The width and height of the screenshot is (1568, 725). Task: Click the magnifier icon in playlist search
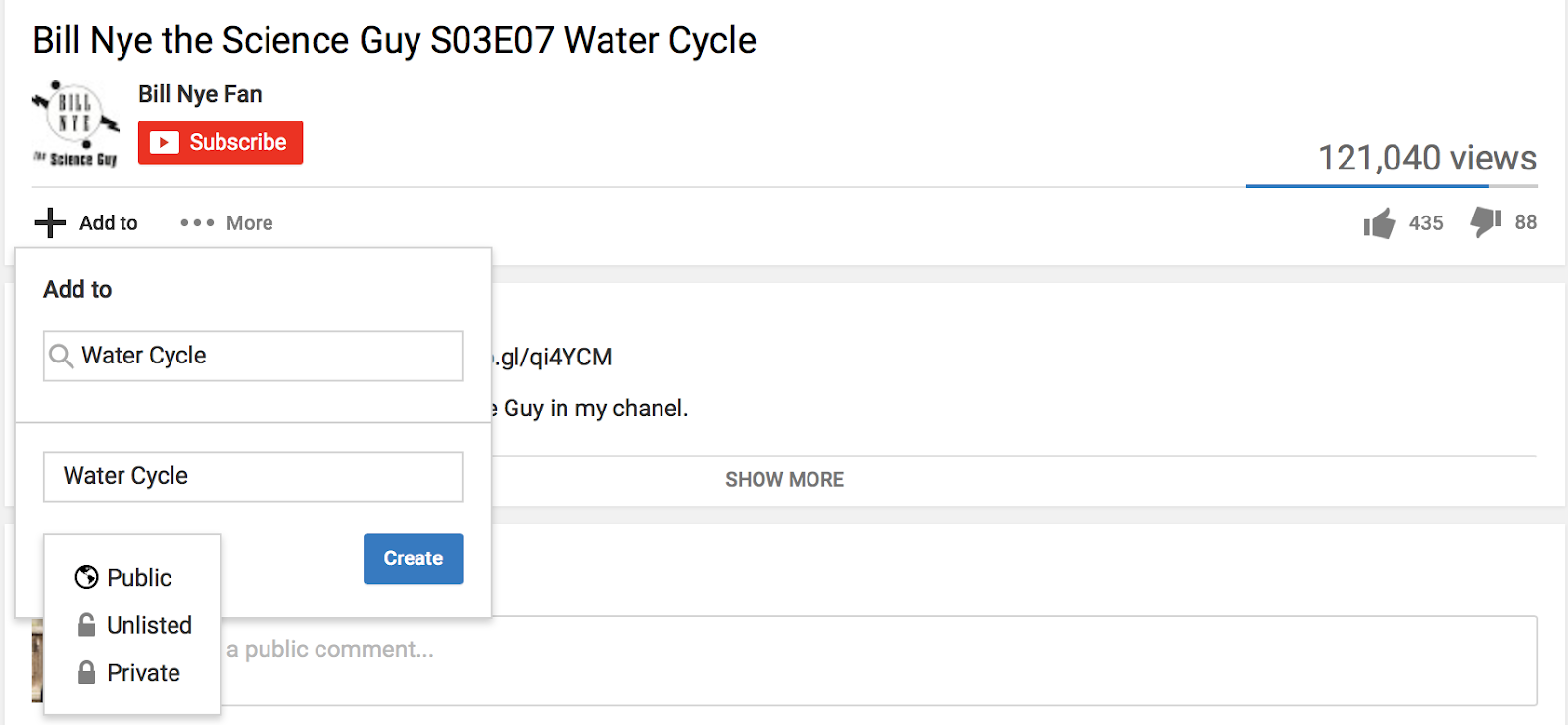61,356
